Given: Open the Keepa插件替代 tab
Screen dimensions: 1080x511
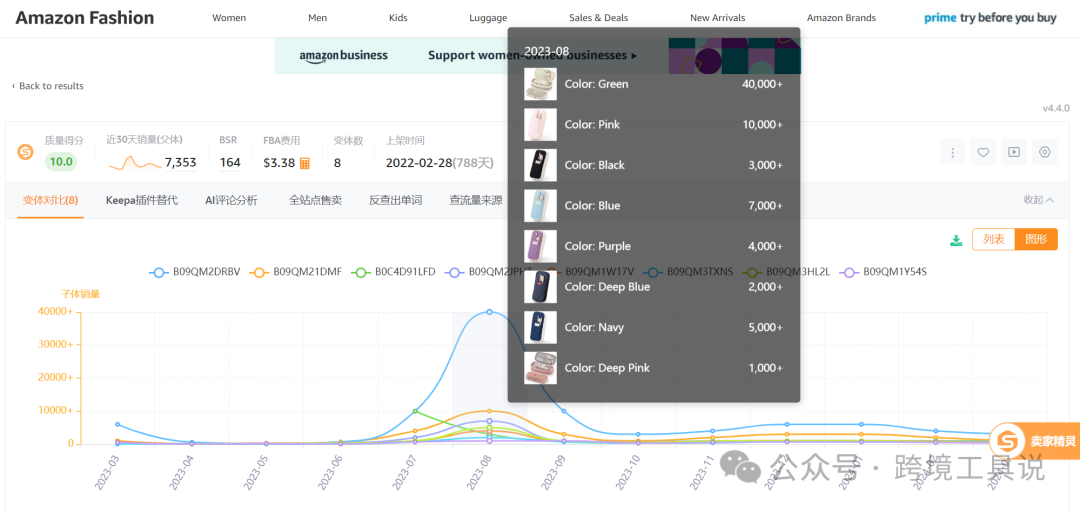Looking at the screenshot, I should (x=142, y=200).
